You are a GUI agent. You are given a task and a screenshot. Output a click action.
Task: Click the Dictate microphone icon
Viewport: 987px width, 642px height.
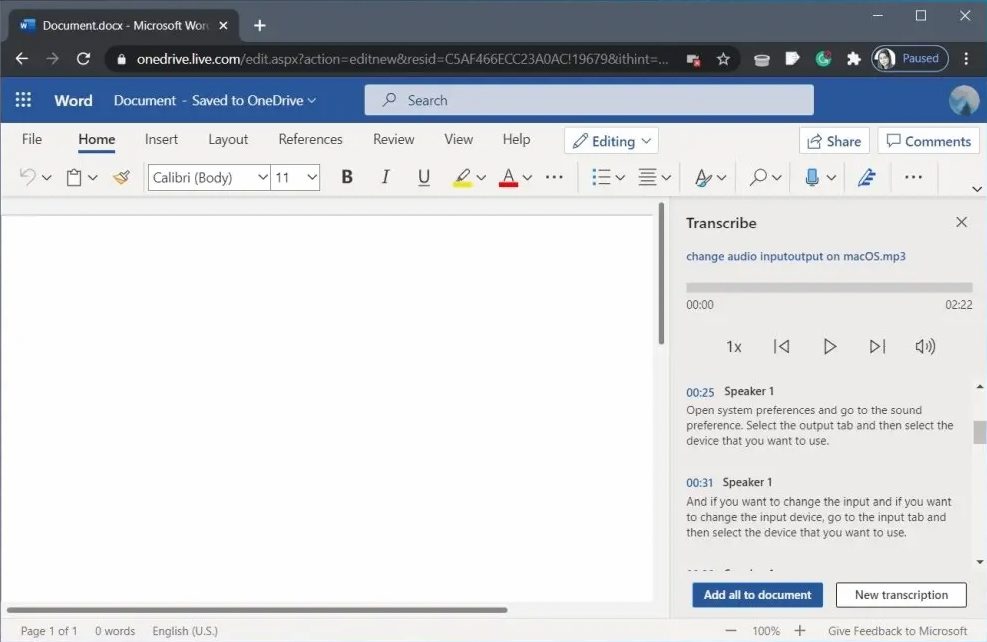click(812, 177)
